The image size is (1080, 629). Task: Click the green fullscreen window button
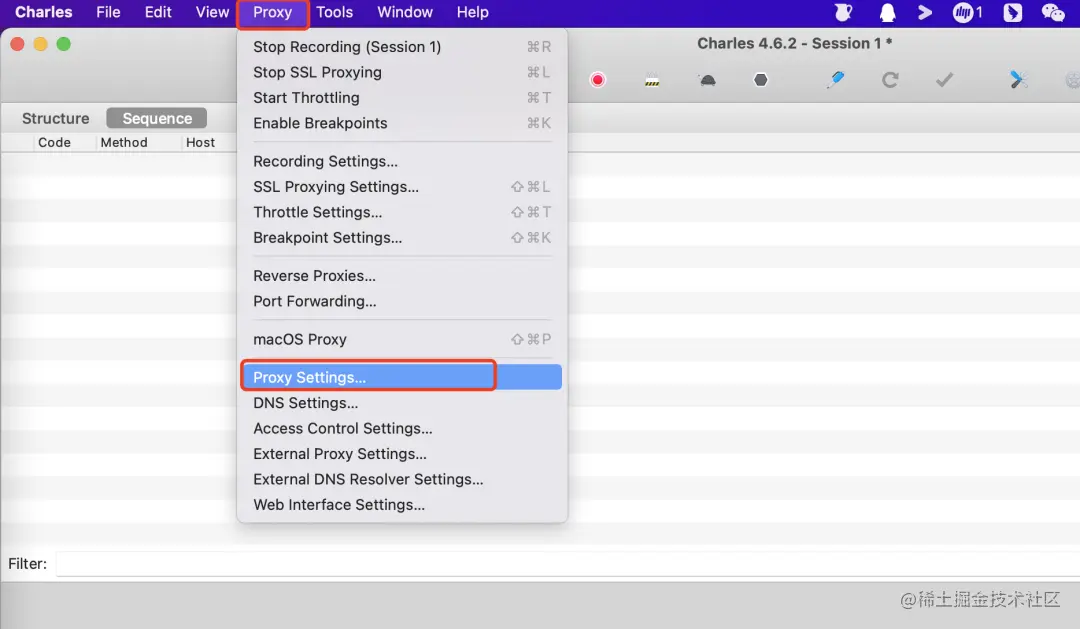pyautogui.click(x=63, y=44)
